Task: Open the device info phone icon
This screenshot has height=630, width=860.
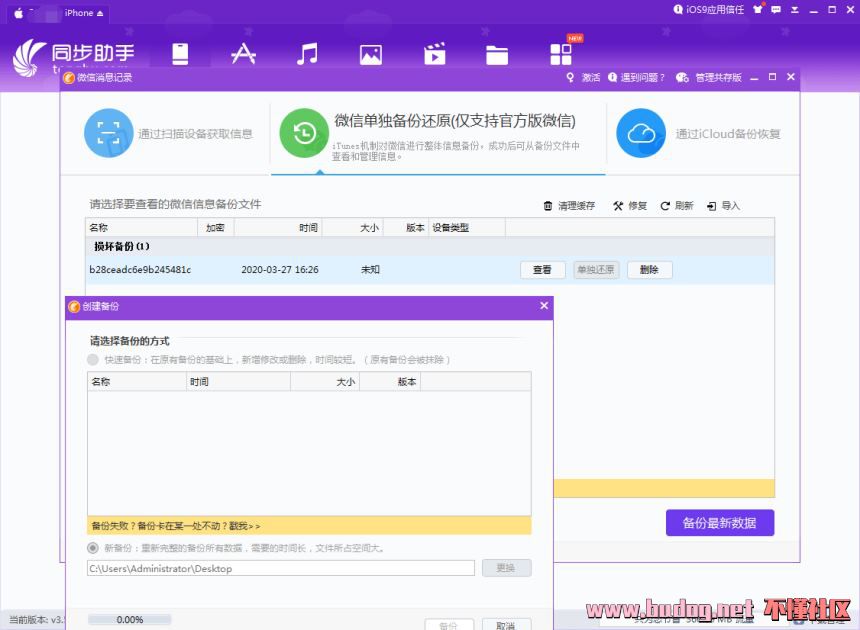Action: [x=180, y=54]
